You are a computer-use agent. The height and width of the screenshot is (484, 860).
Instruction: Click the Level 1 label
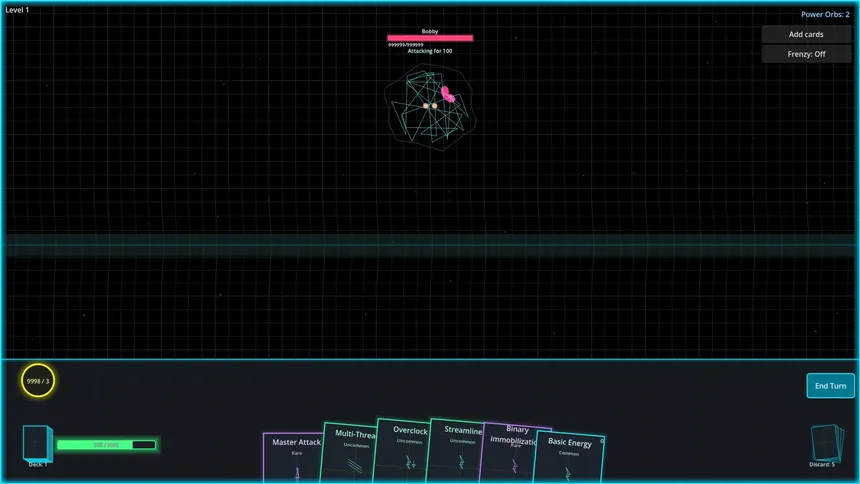coord(17,10)
